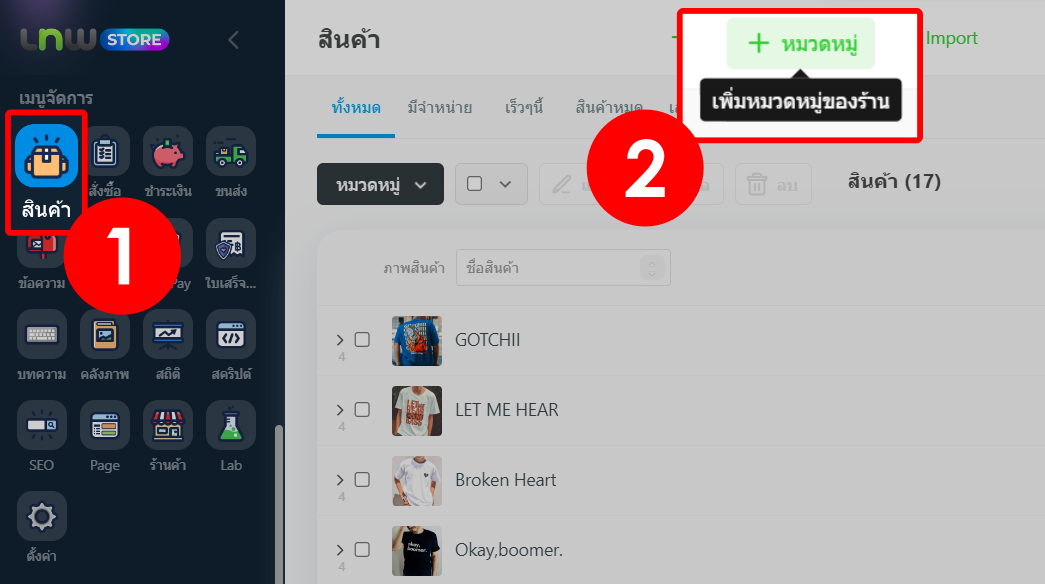Click the Import link
The image size is (1045, 584).
pyautogui.click(x=951, y=38)
